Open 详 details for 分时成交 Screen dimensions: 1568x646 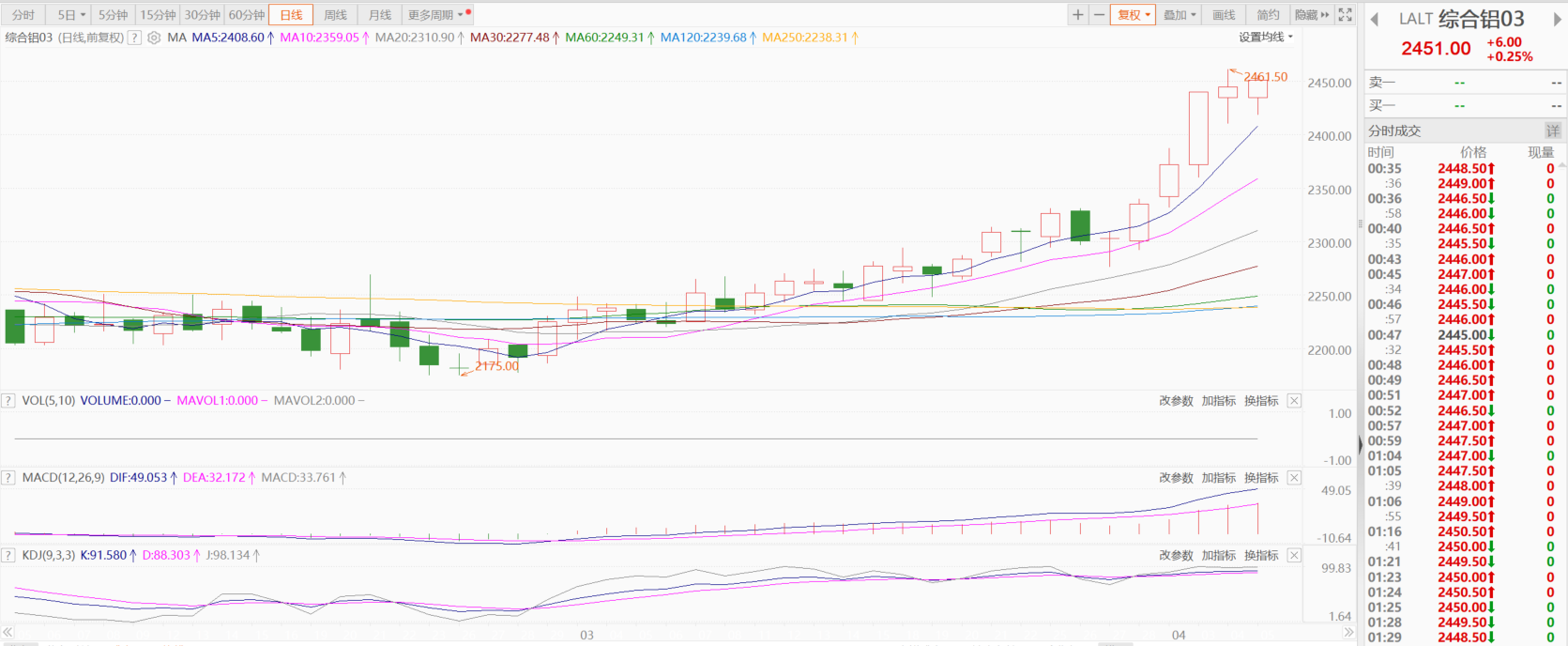[x=1553, y=131]
